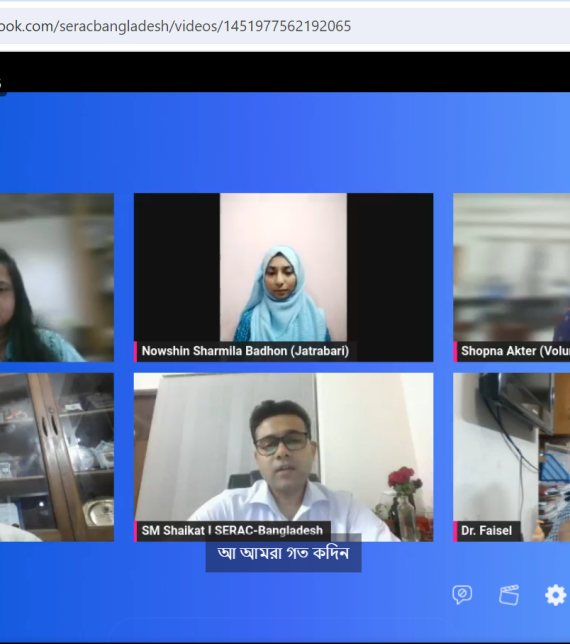
Task: Open the settings gear icon
Action: pyautogui.click(x=556, y=595)
